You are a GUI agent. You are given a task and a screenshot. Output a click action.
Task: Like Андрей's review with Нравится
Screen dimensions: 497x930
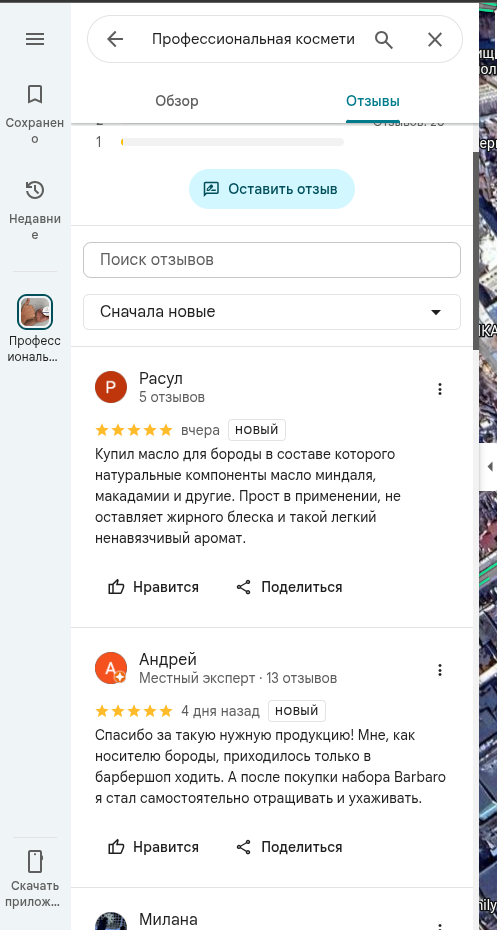pos(153,847)
